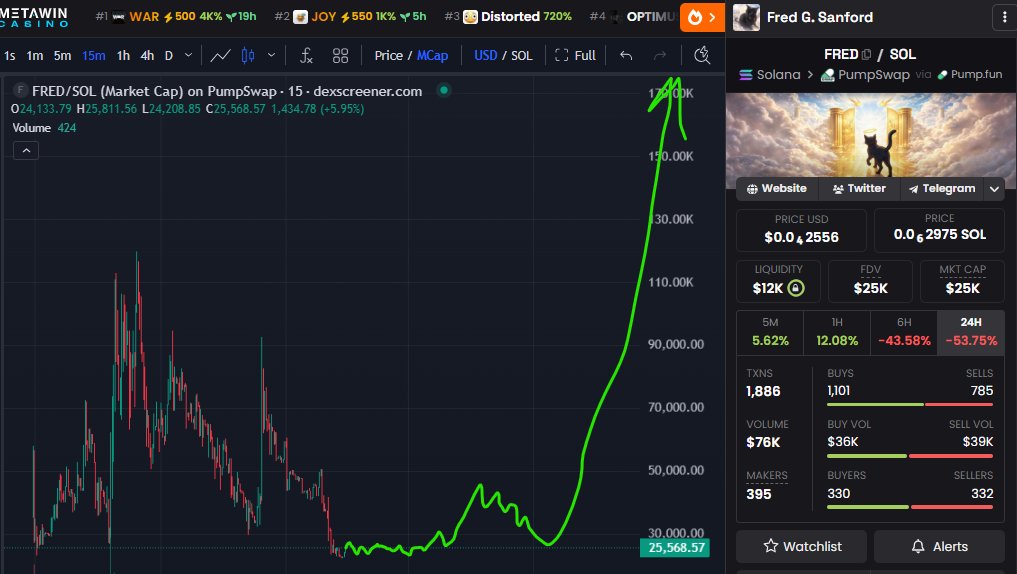The height and width of the screenshot is (574, 1017).
Task: Select the D daily timeframe
Action: coord(169,56)
